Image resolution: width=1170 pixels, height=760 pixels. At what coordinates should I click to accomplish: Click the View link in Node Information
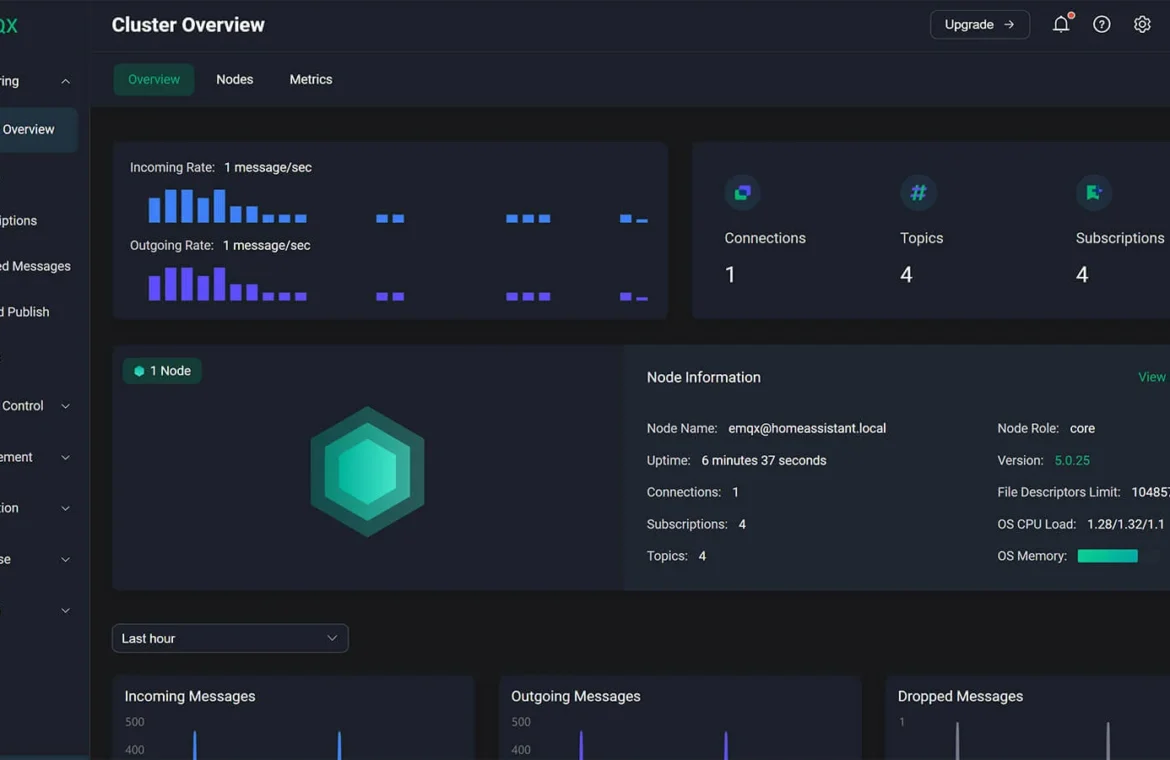click(x=1151, y=377)
